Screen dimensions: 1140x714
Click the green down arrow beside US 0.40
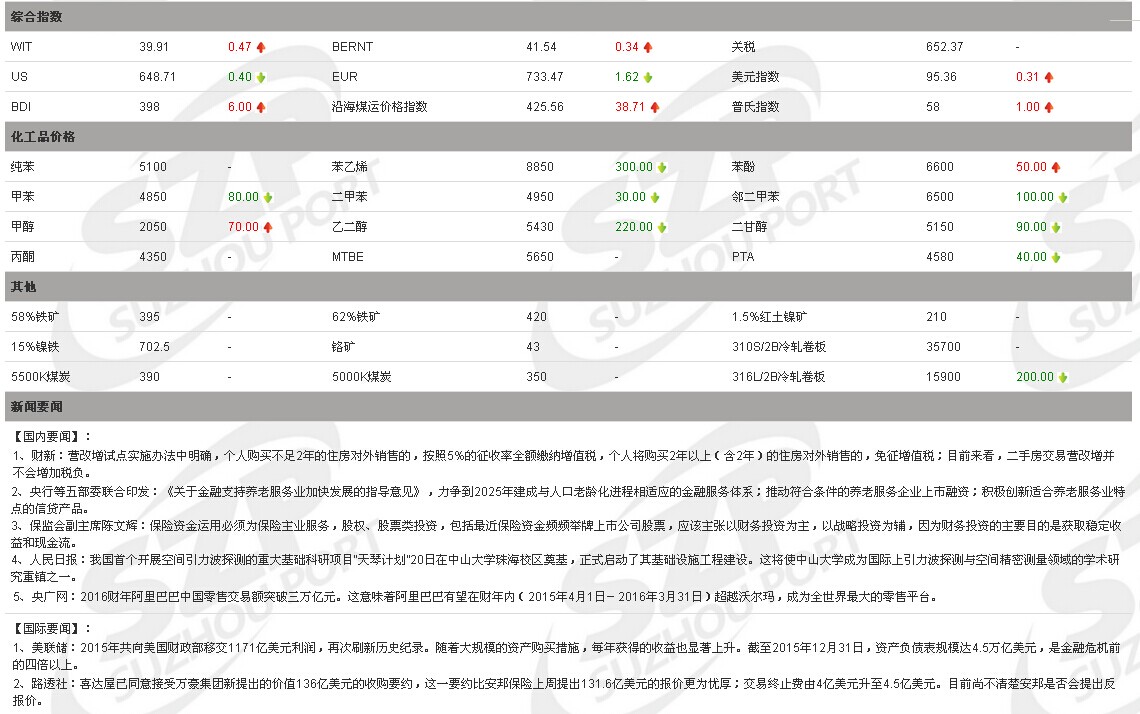tap(261, 77)
